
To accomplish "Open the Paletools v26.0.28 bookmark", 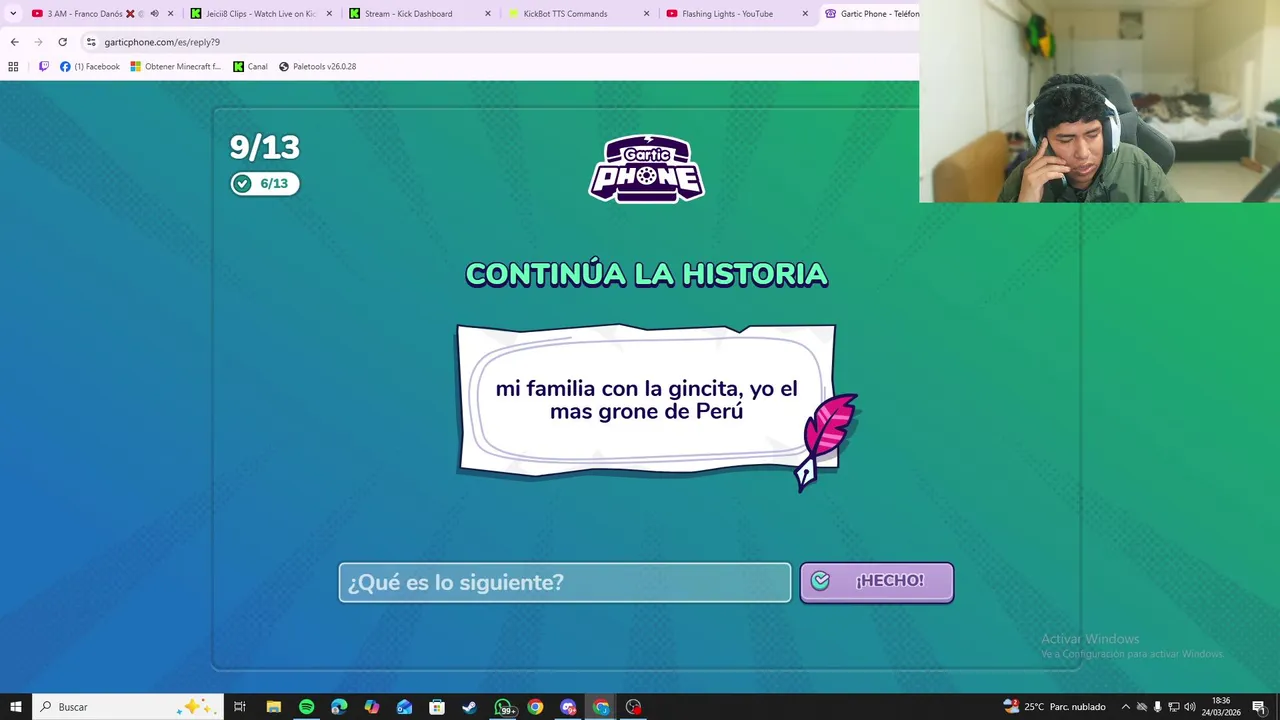I will pos(317,67).
